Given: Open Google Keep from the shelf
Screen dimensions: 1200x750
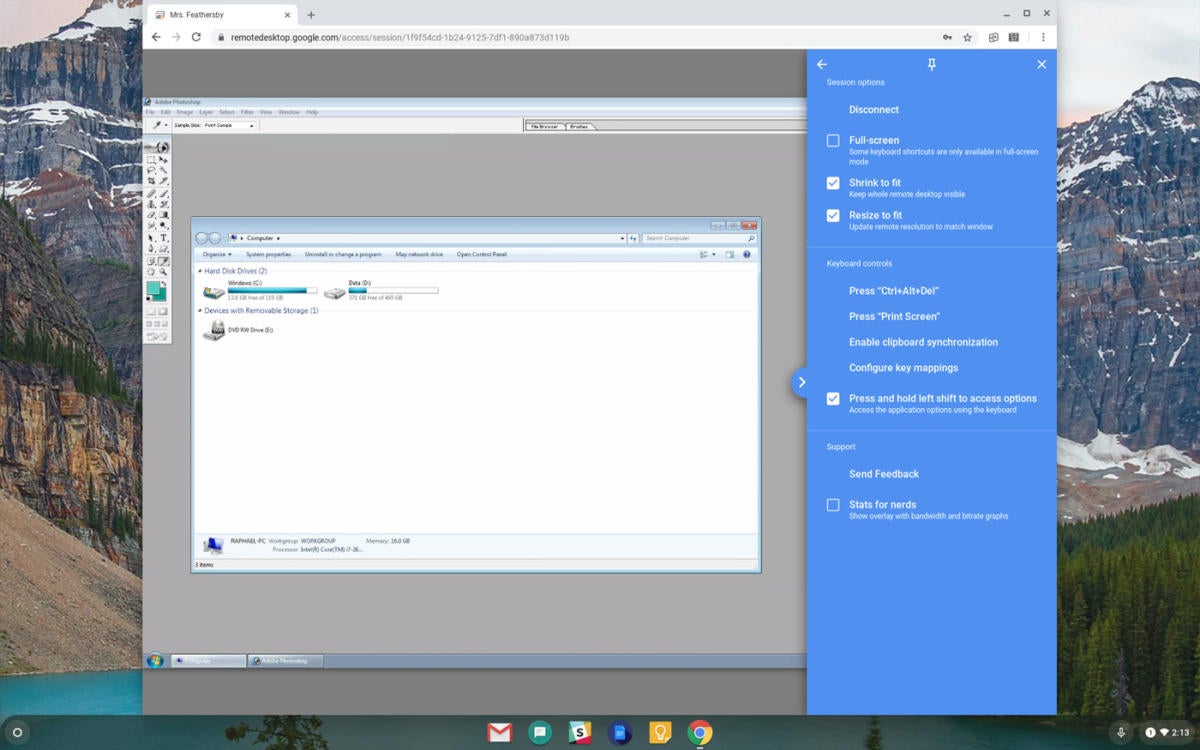Looking at the screenshot, I should (x=660, y=733).
